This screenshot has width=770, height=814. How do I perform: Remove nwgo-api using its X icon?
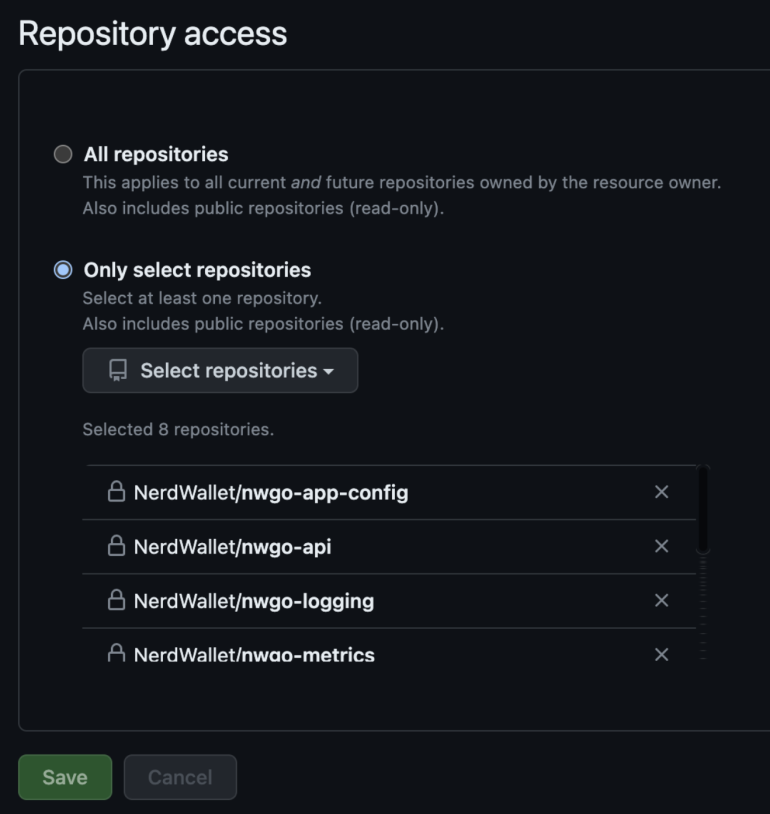[x=661, y=546]
